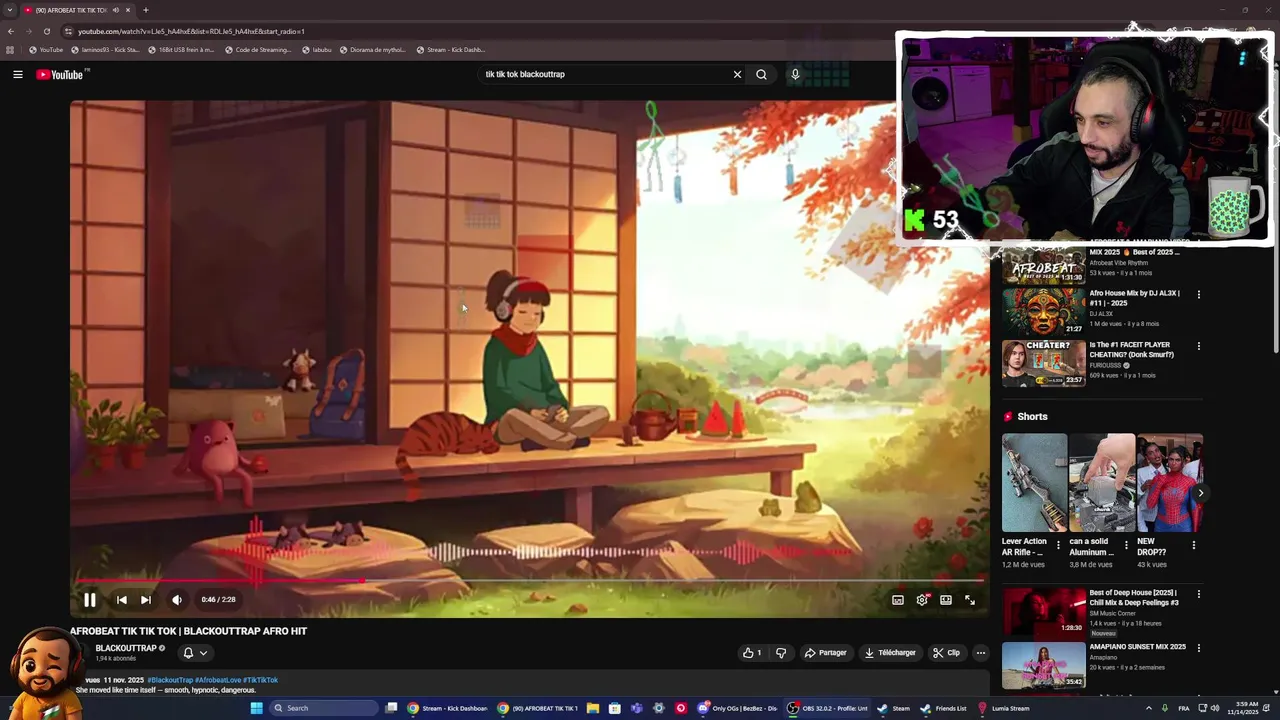Open the labubu bookmark

316,49
